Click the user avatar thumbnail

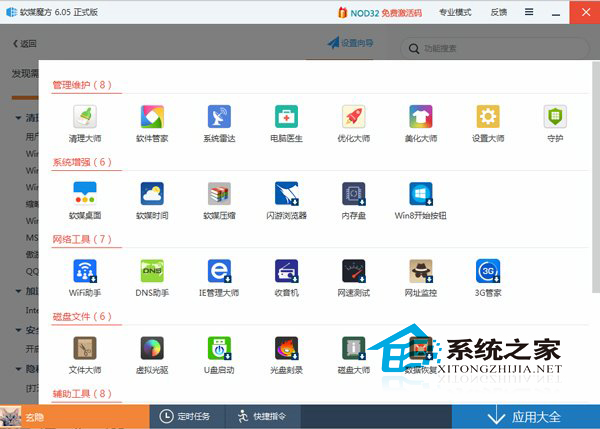click(11, 417)
